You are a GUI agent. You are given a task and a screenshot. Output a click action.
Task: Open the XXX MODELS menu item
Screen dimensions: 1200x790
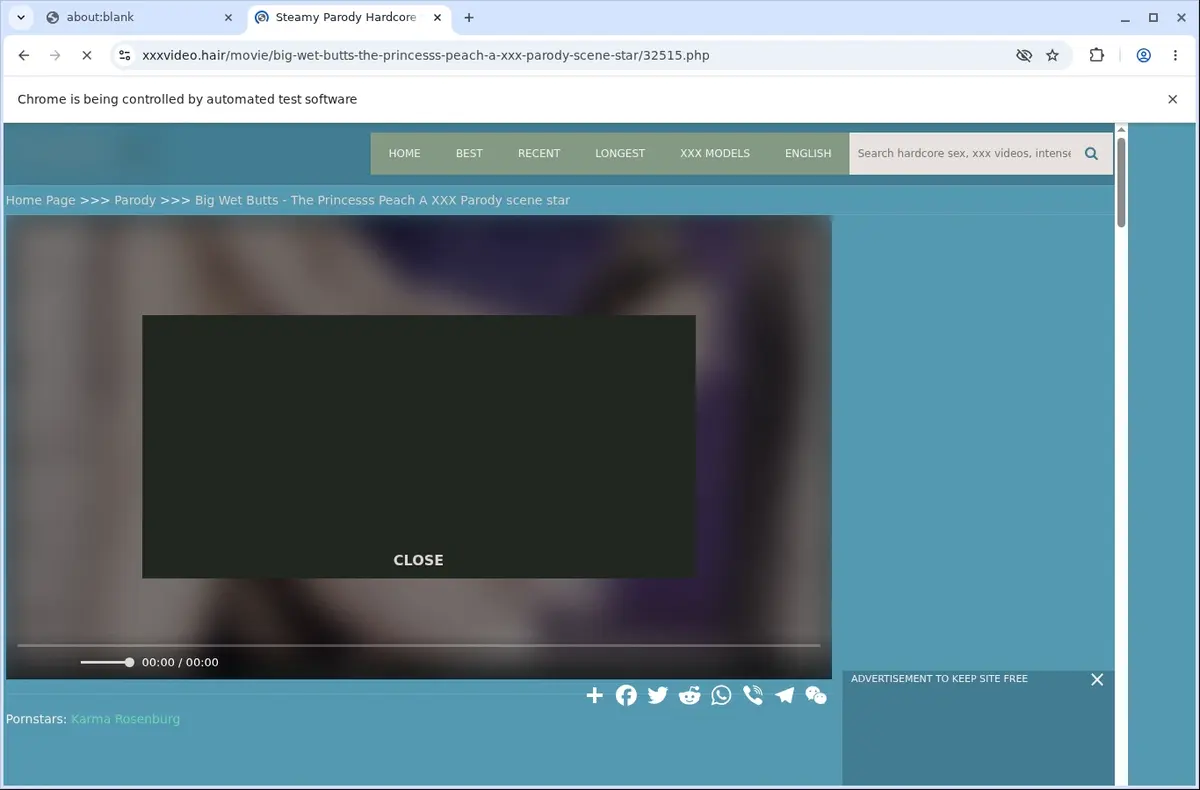tap(715, 153)
